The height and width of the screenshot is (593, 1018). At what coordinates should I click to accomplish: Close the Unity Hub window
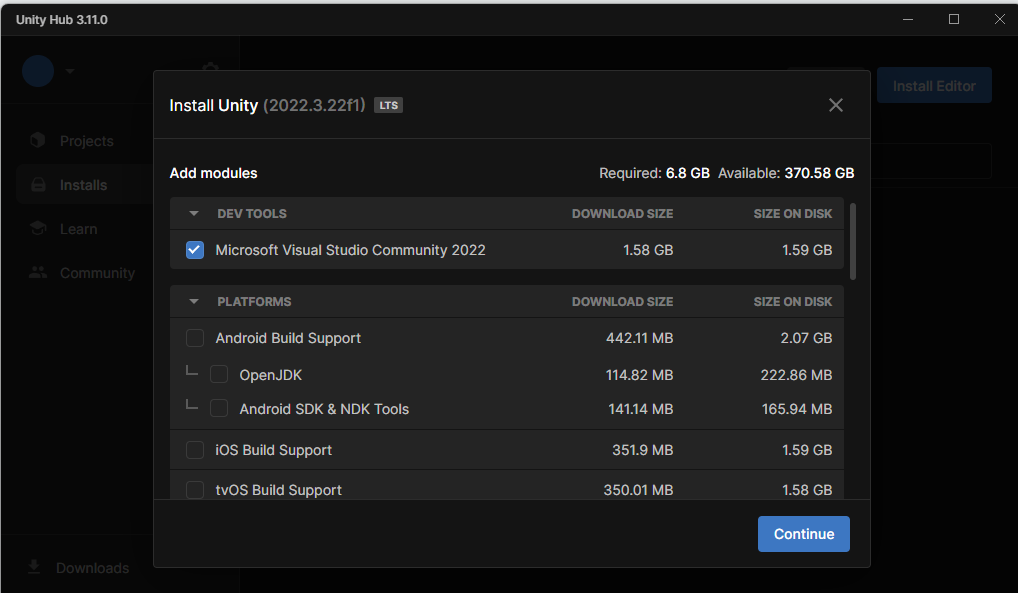coord(1000,19)
